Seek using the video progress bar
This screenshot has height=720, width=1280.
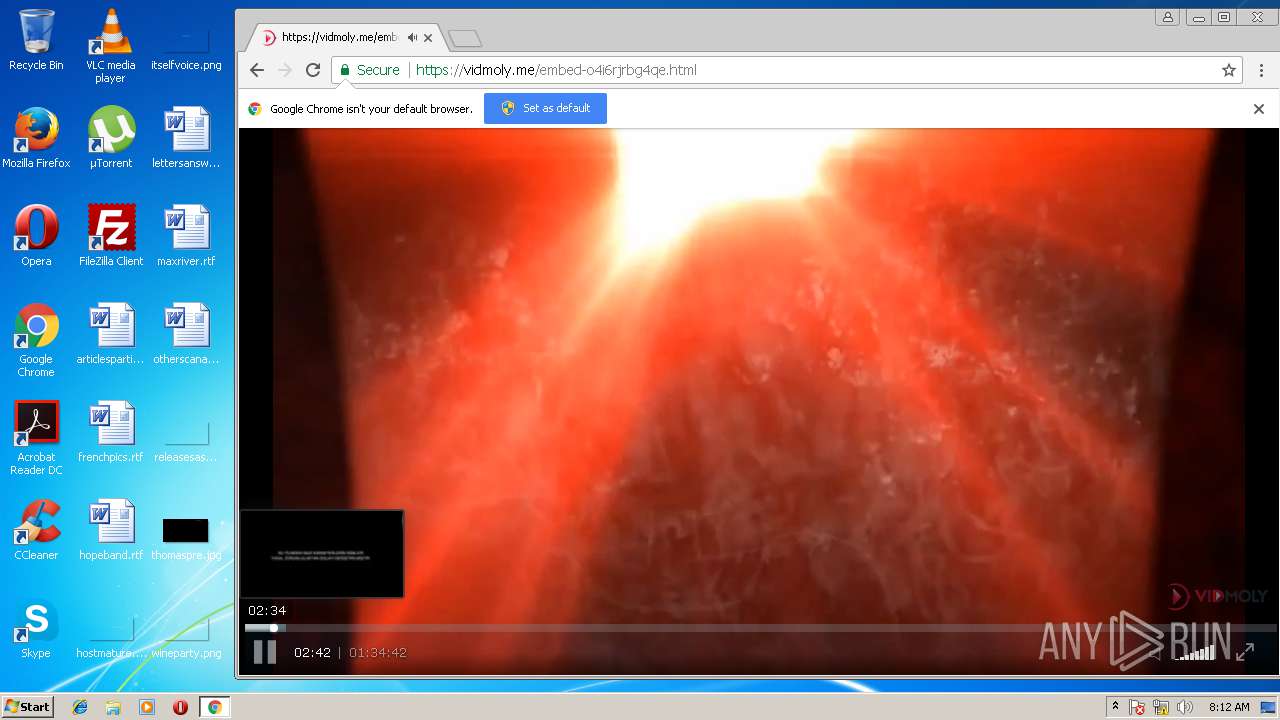[760, 628]
